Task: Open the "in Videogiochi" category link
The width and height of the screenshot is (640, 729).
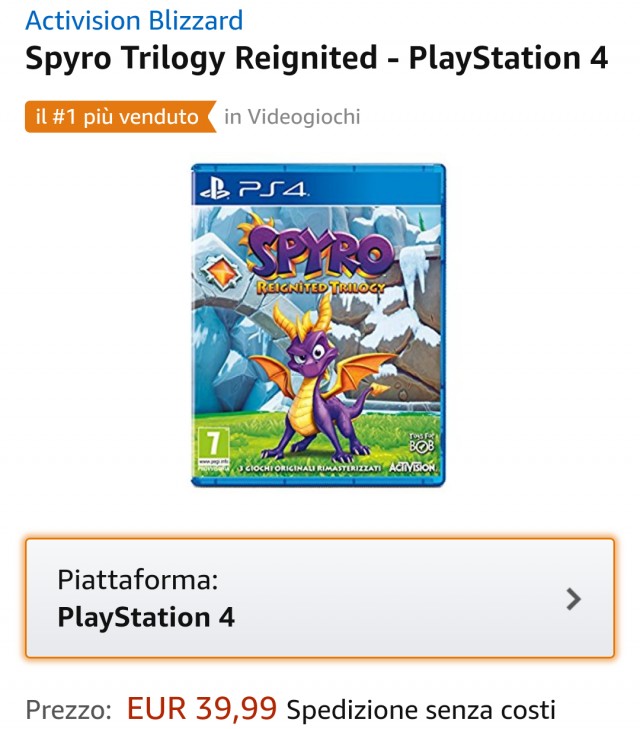Action: 292,117
